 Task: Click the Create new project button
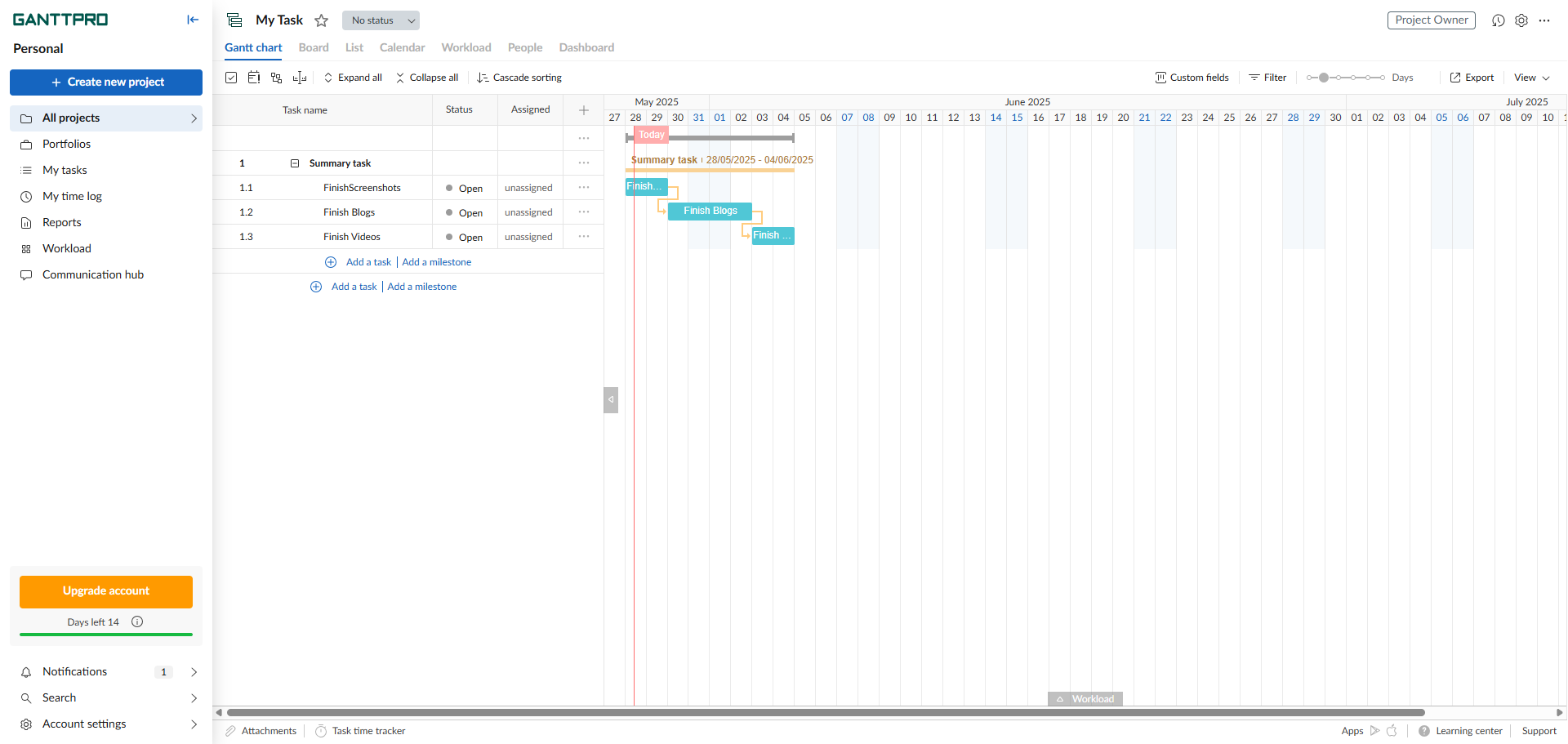pos(106,82)
